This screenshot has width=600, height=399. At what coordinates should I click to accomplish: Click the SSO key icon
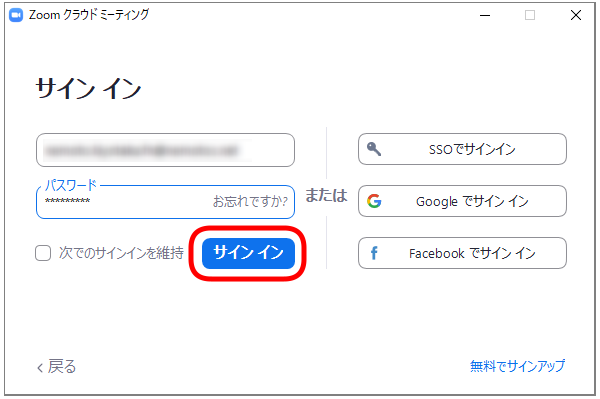coord(374,149)
